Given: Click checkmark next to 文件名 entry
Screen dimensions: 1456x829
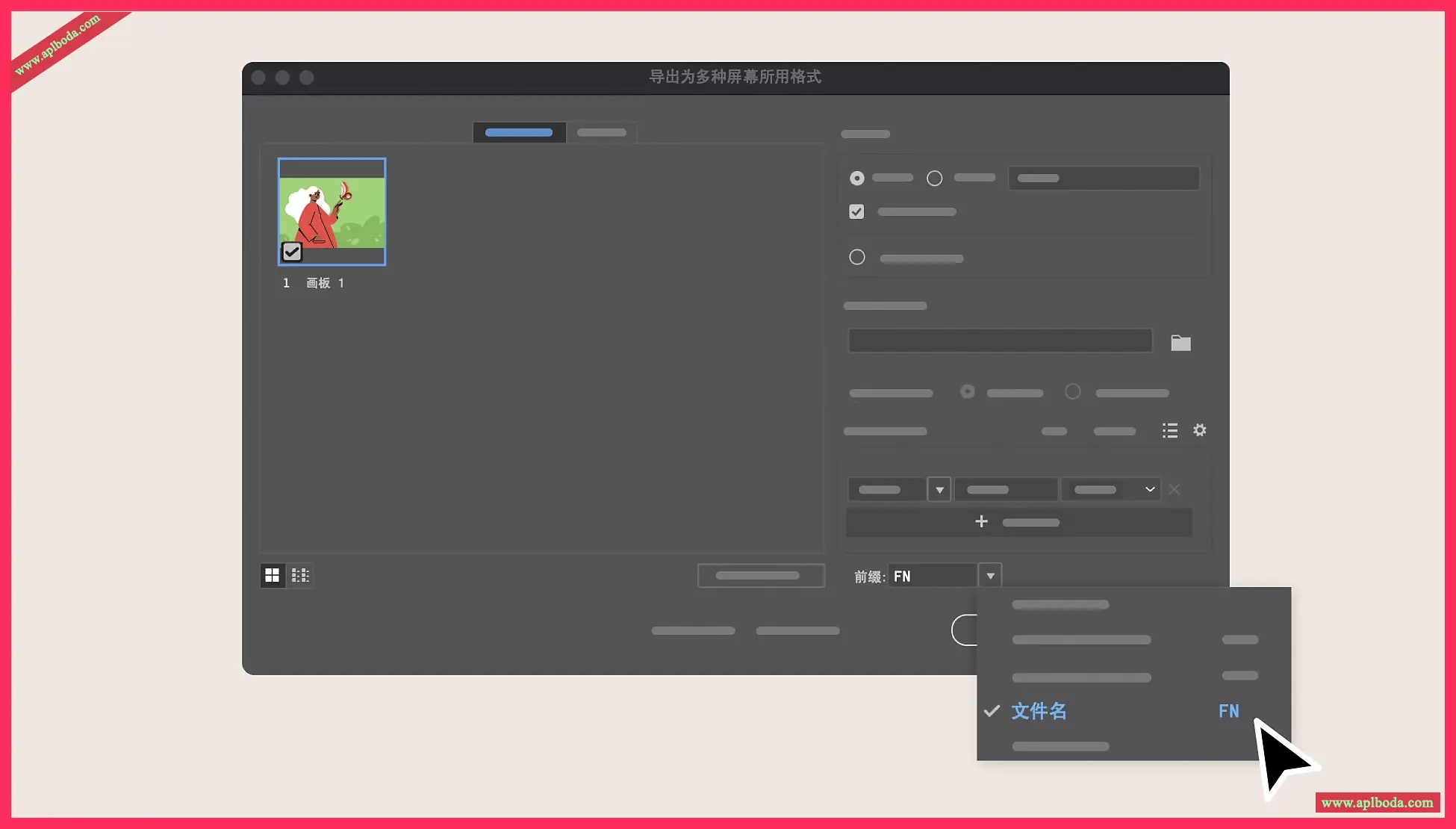Looking at the screenshot, I should [992, 711].
